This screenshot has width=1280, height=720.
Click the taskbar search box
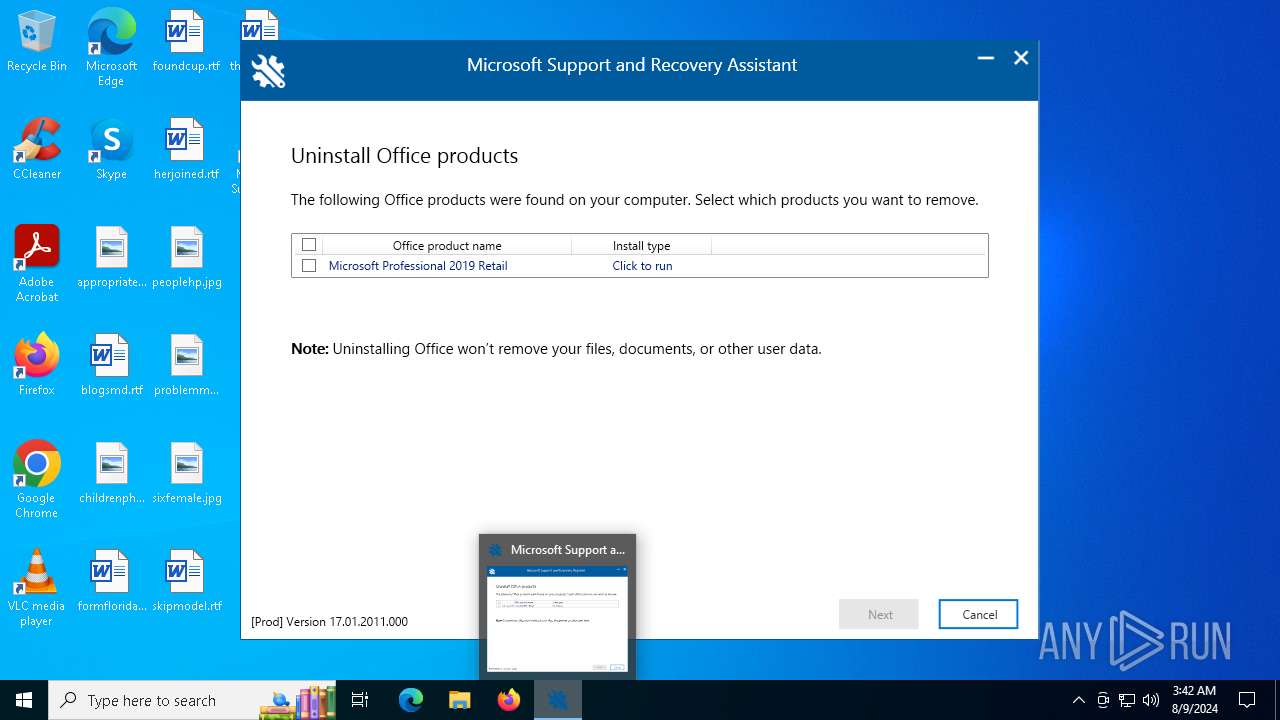tap(194, 700)
